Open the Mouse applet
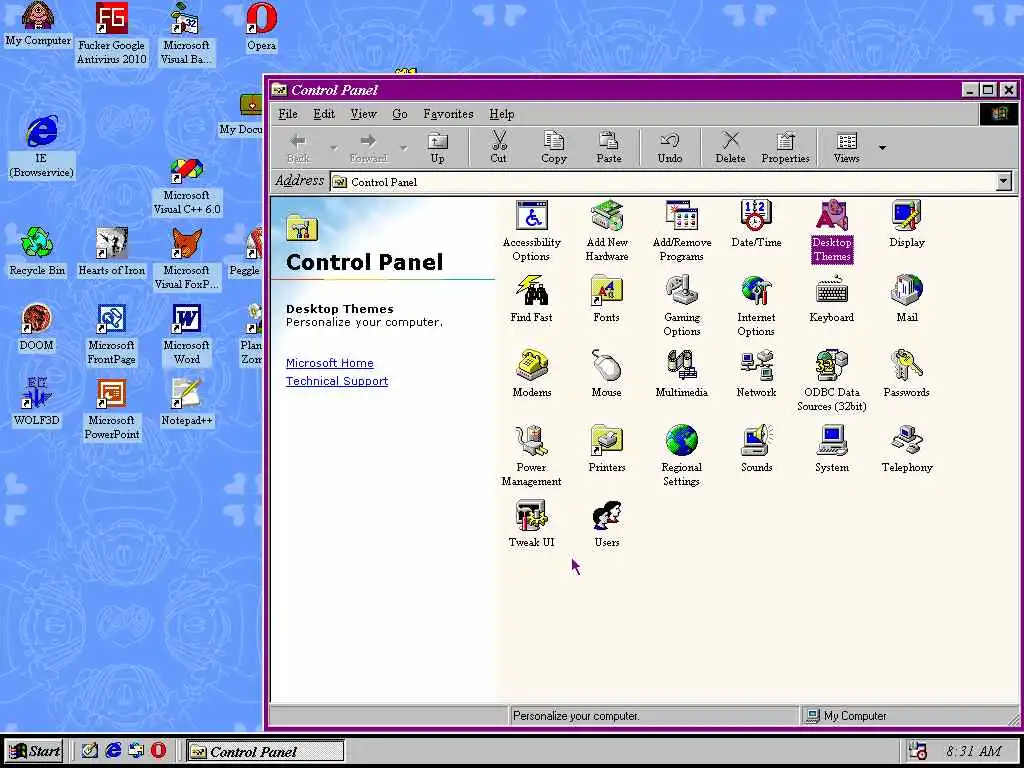The image size is (1024, 768). coord(607,374)
